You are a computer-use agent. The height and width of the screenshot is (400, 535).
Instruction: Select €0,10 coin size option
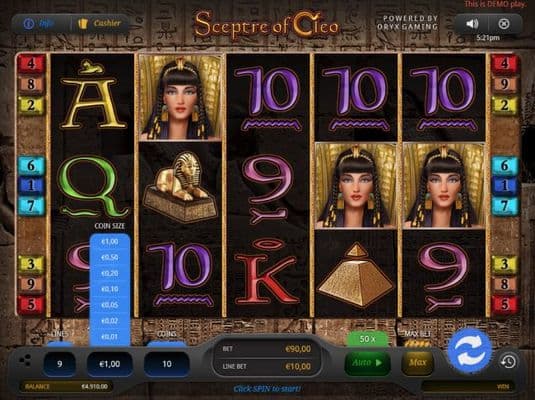(x=110, y=289)
